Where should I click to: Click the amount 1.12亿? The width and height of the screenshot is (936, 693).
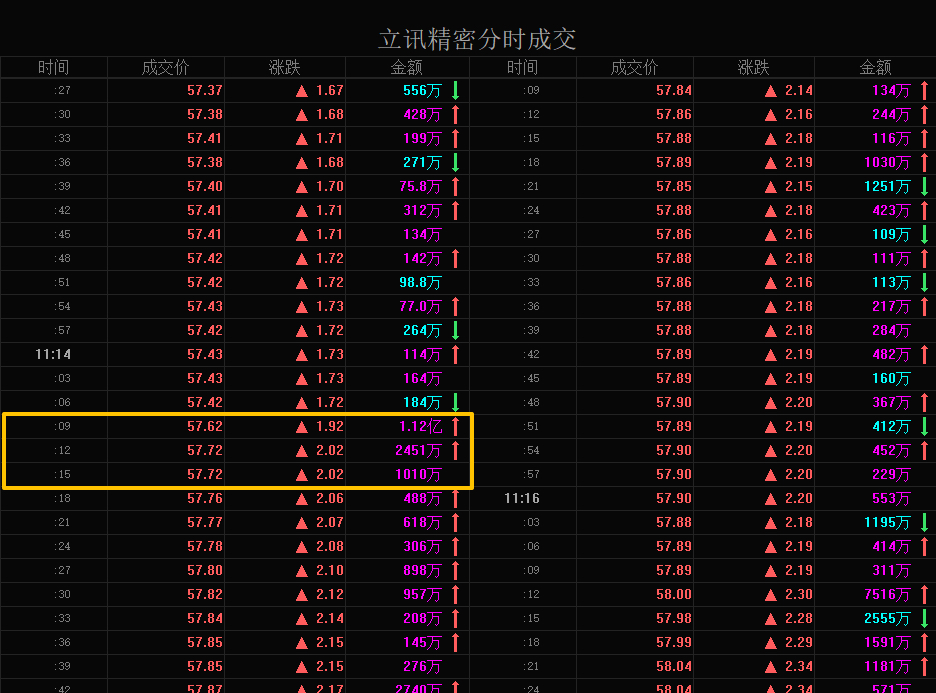tap(421, 426)
